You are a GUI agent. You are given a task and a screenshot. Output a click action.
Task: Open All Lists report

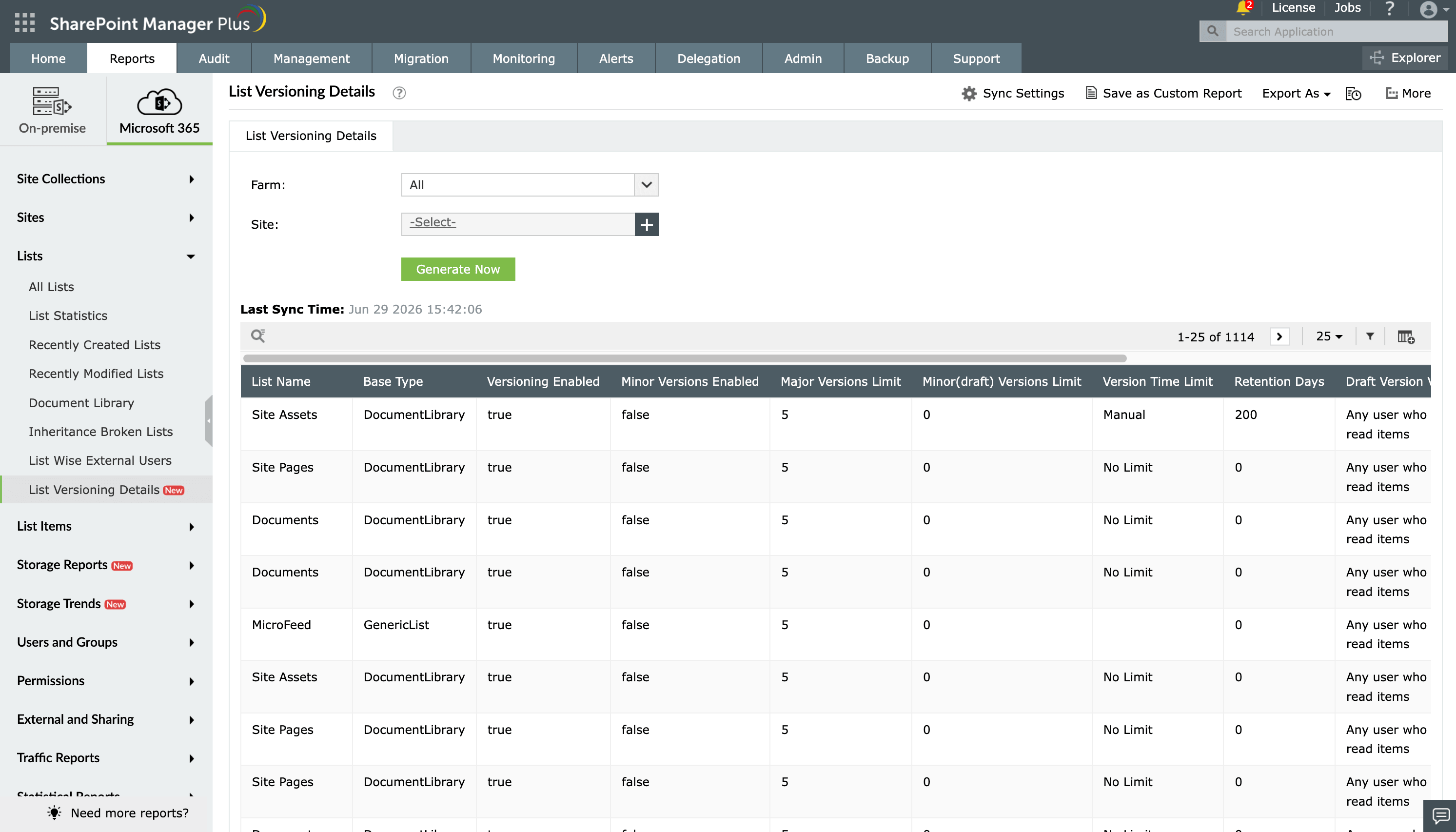click(51, 287)
